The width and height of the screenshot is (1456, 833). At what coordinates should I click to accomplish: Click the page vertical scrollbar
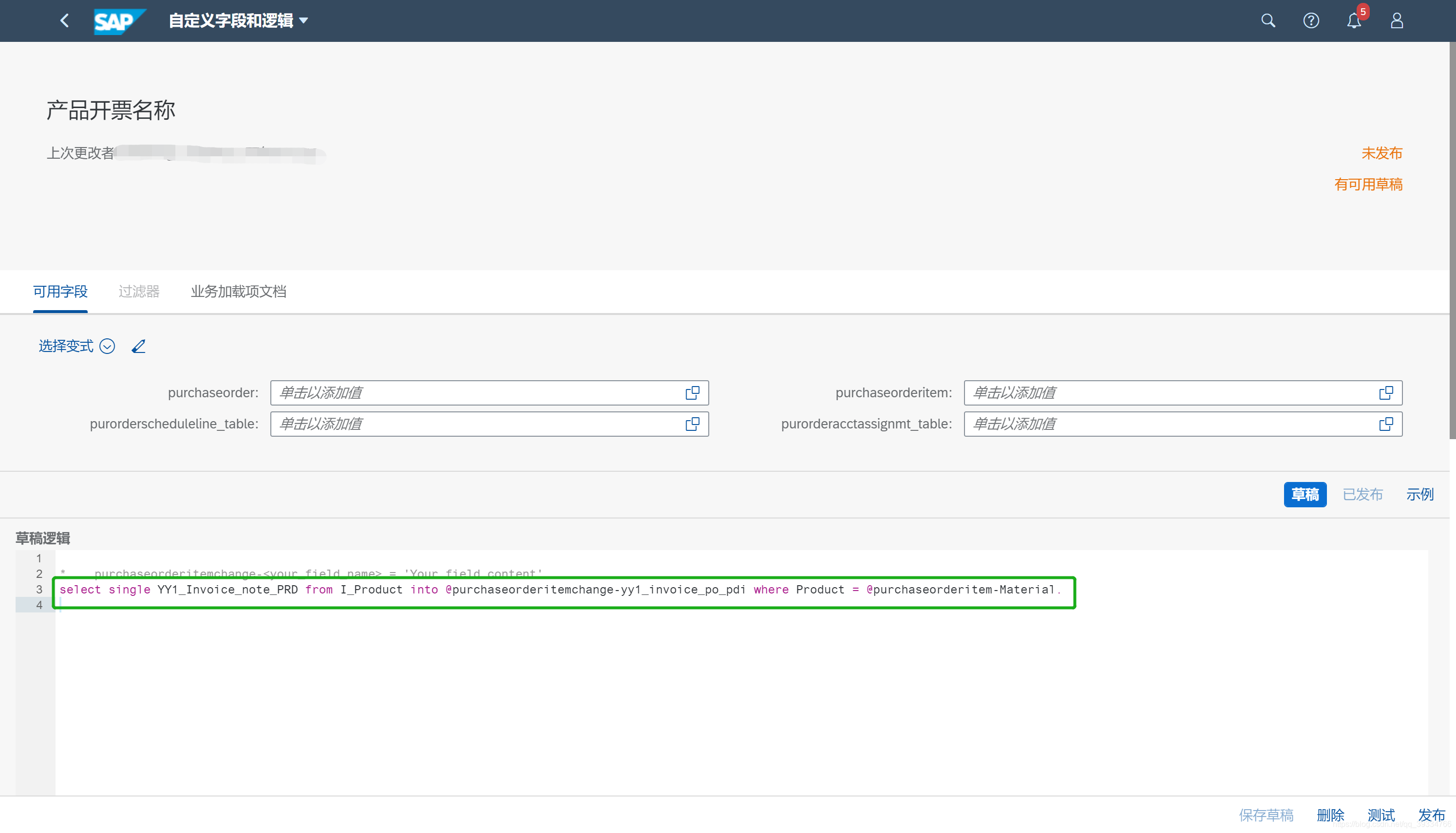click(x=1453, y=241)
